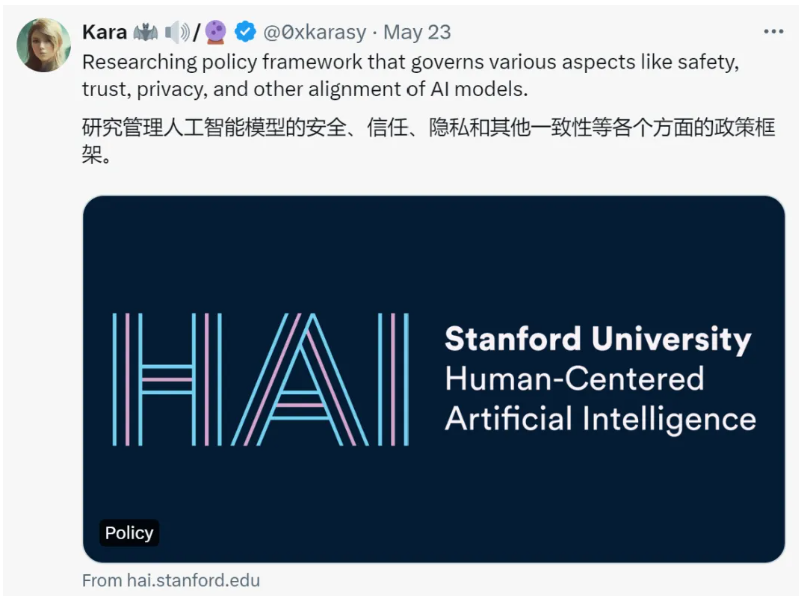The height and width of the screenshot is (596, 799).
Task: Click the @0xkarasy handle
Action: coord(314,32)
